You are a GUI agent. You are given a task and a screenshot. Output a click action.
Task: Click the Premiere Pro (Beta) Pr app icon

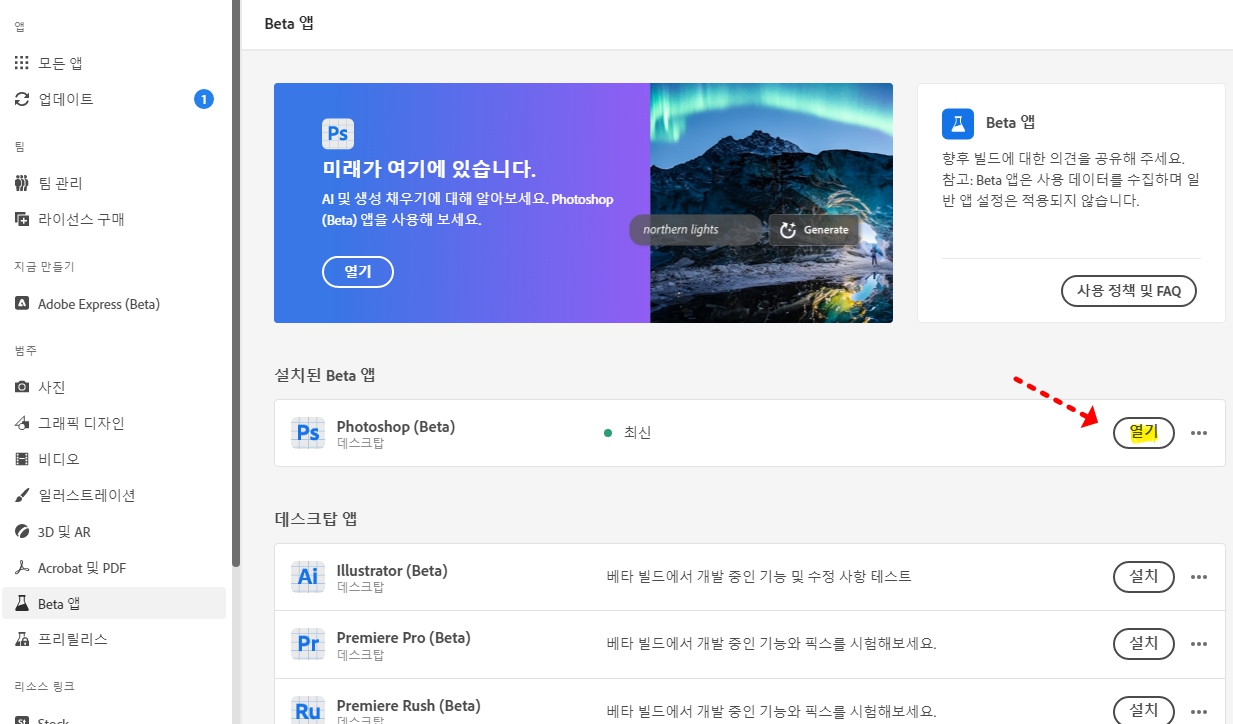coord(308,644)
